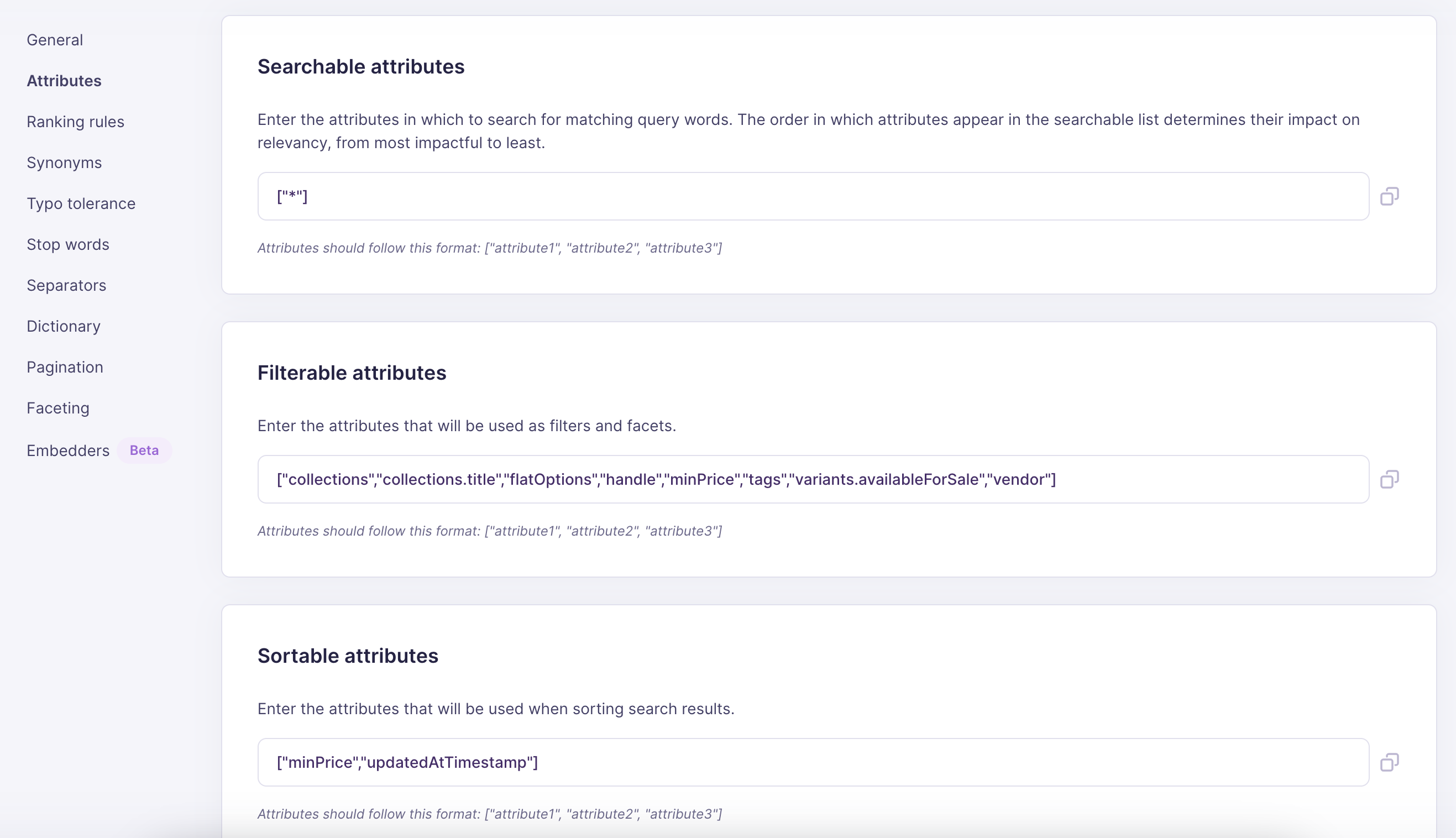
Task: Select Typo tolerance in the sidebar
Action: pyautogui.click(x=81, y=203)
